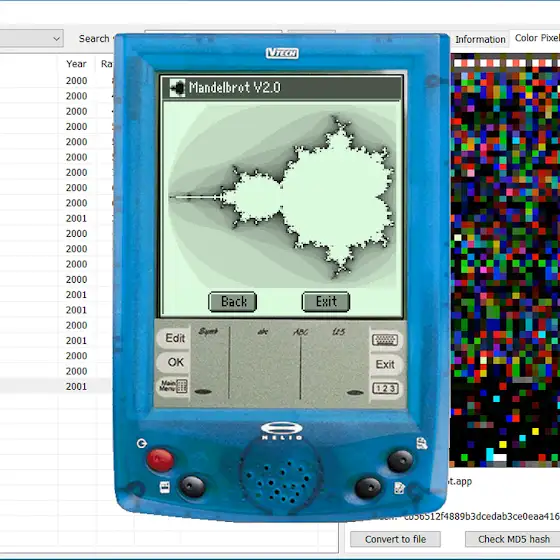Switch to the Information tab
The image size is (560, 560).
480,39
